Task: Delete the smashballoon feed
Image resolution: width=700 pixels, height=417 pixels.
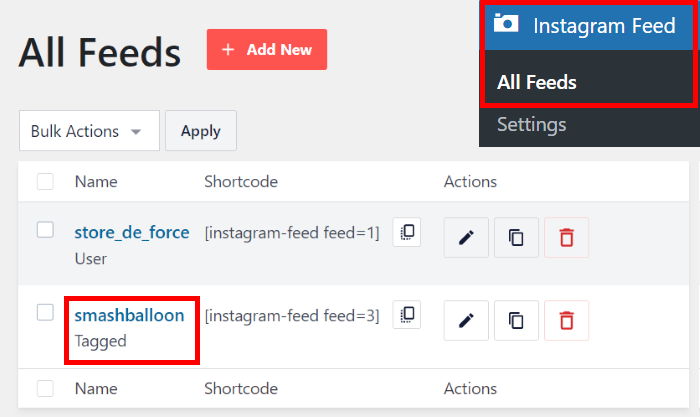Action: 567,320
